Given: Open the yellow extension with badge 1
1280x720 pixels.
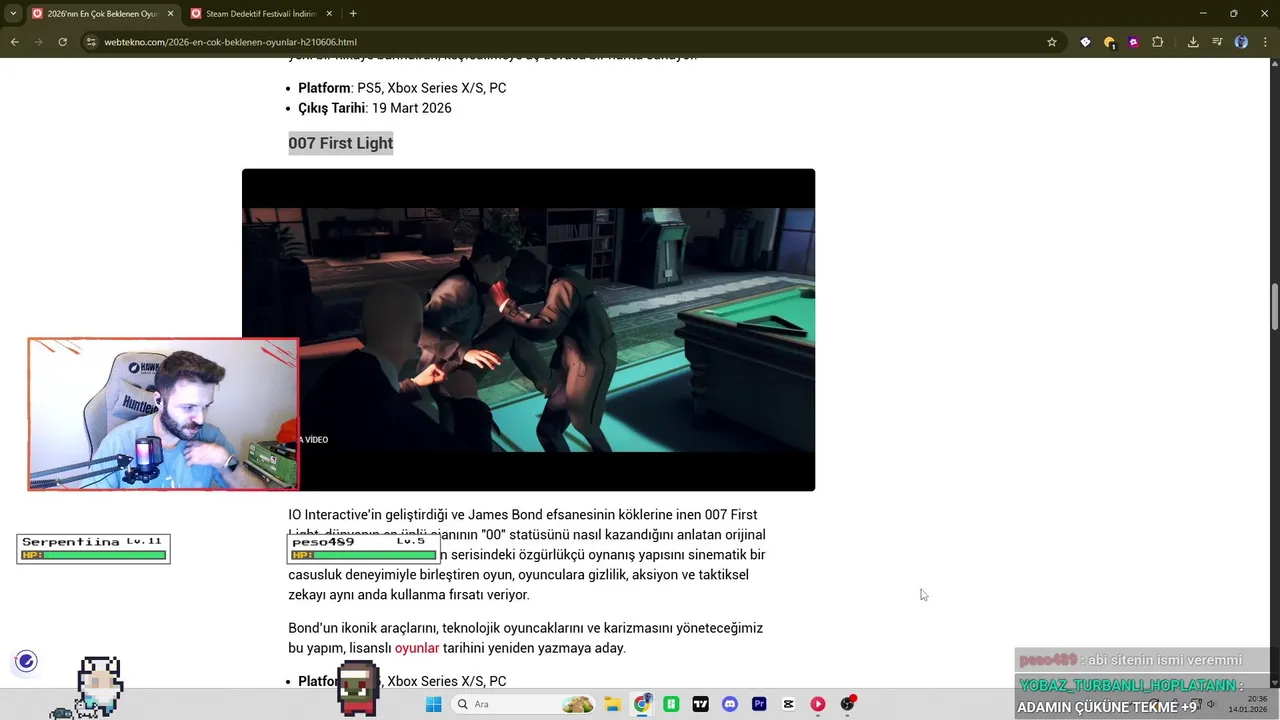Looking at the screenshot, I should click(1109, 42).
